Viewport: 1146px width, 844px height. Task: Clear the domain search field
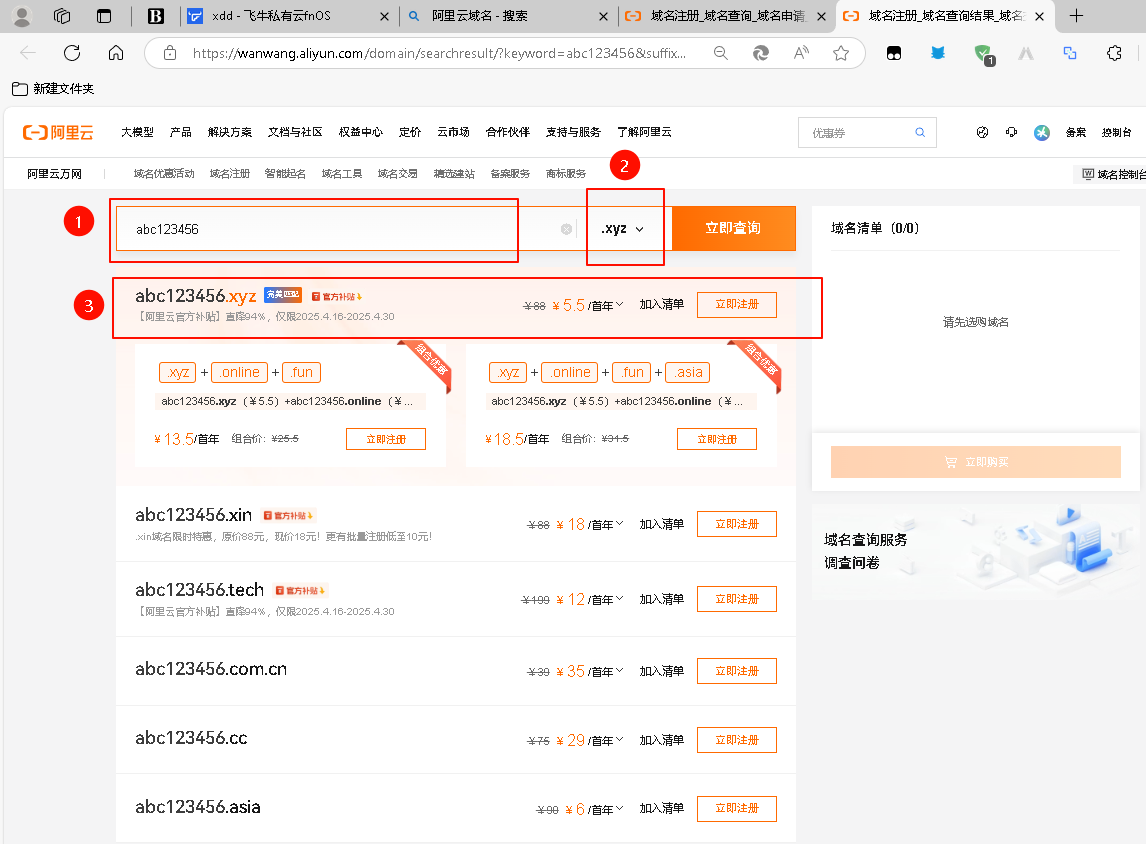(566, 229)
